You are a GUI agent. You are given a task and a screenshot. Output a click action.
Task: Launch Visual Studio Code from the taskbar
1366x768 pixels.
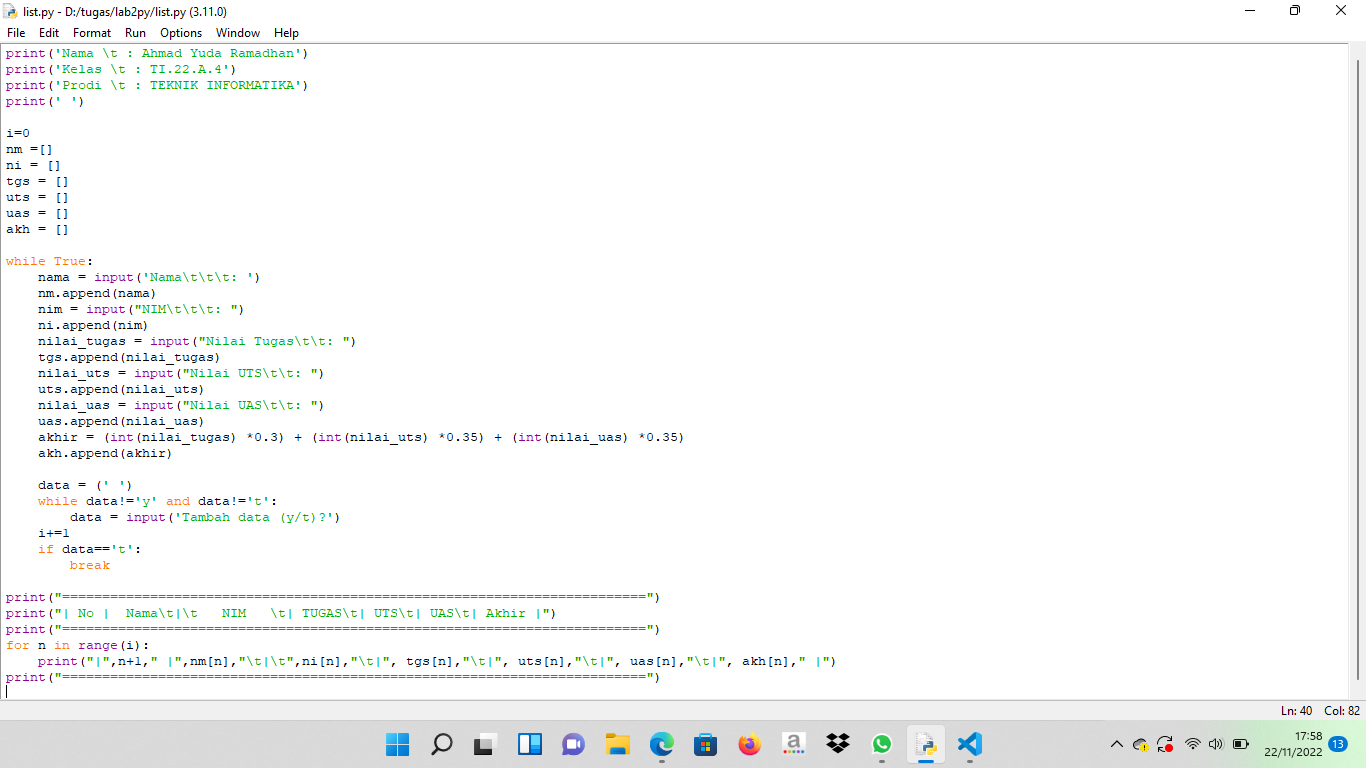(969, 744)
